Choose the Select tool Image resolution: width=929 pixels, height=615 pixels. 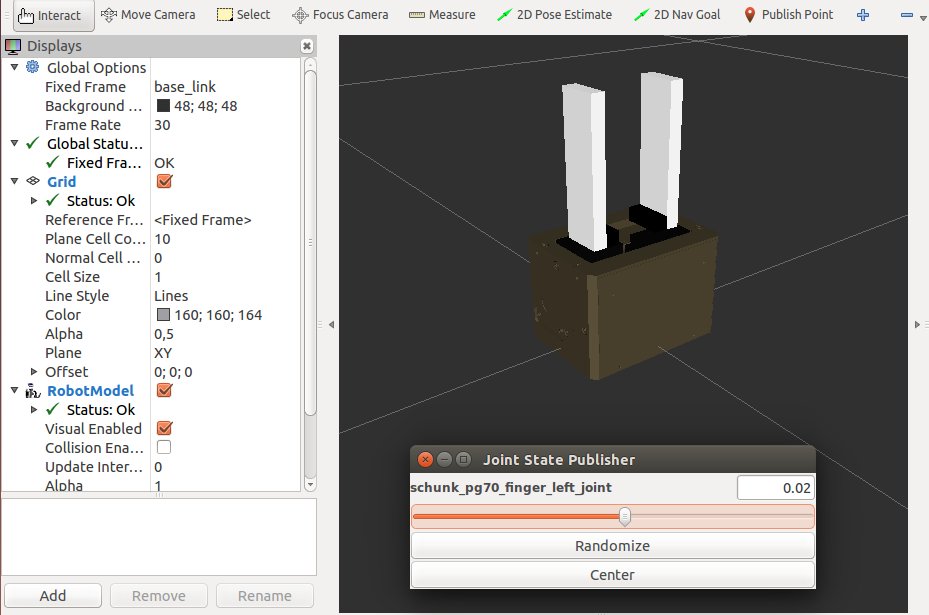click(244, 15)
